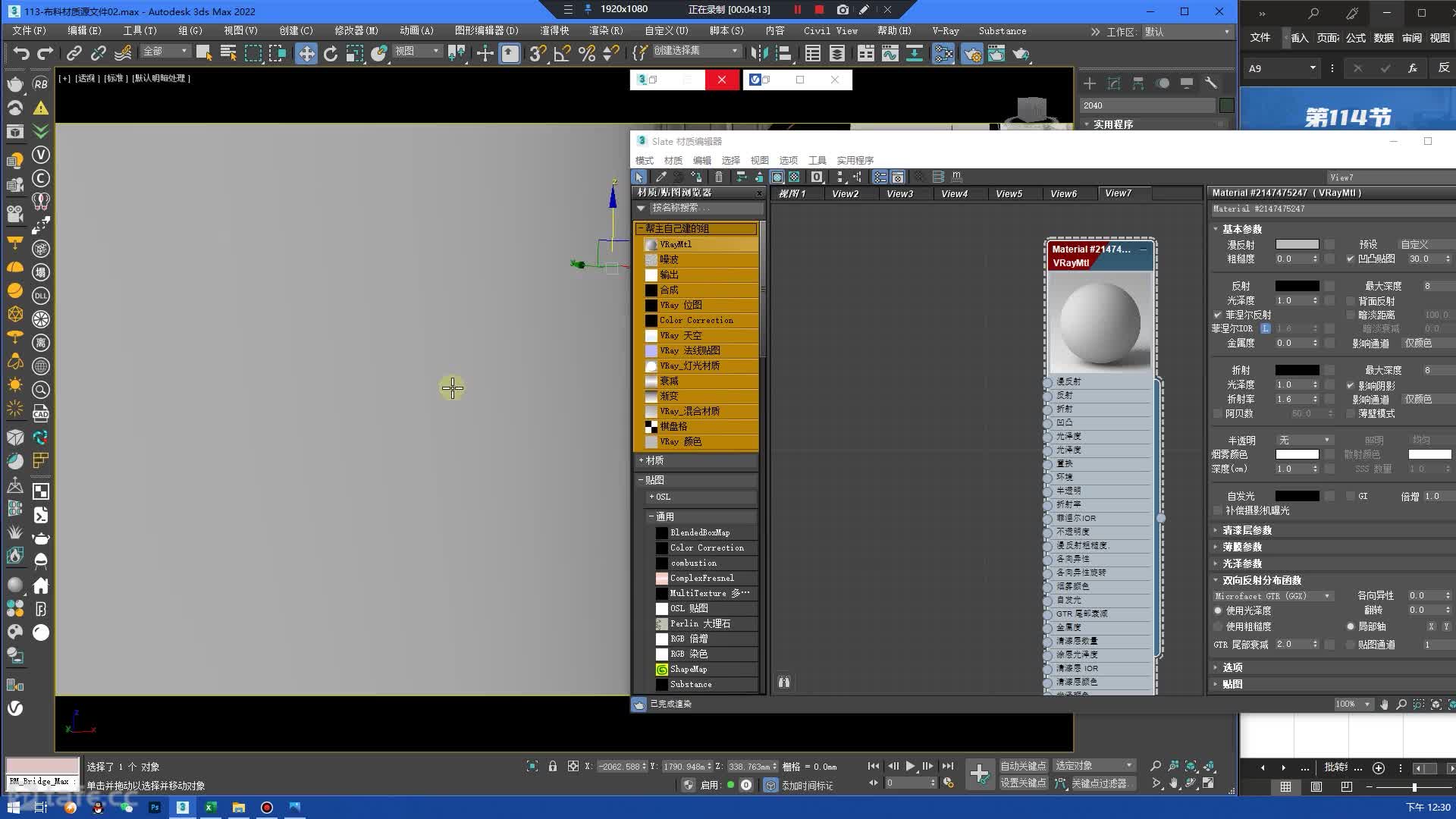1456x819 pixels.
Task: Click the binoculars search icon in Slate view
Action: click(784, 682)
